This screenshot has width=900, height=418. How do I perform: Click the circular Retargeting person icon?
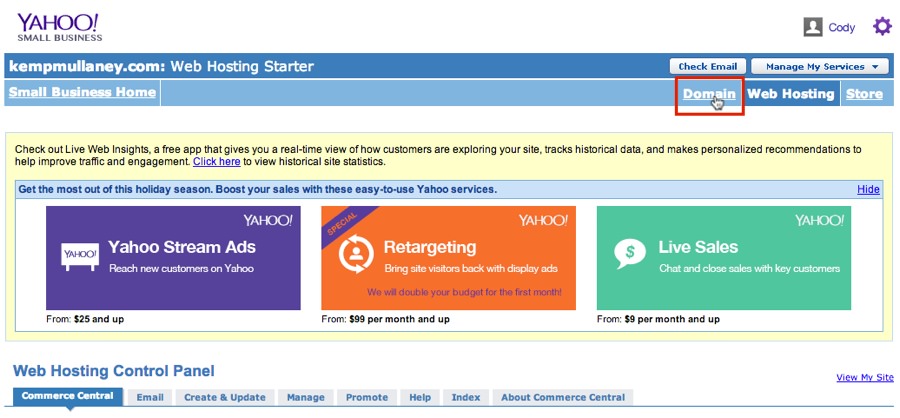click(356, 254)
